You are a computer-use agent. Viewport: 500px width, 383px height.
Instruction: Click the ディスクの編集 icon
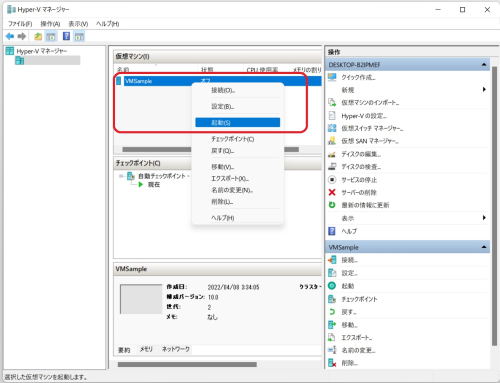pyautogui.click(x=332, y=154)
